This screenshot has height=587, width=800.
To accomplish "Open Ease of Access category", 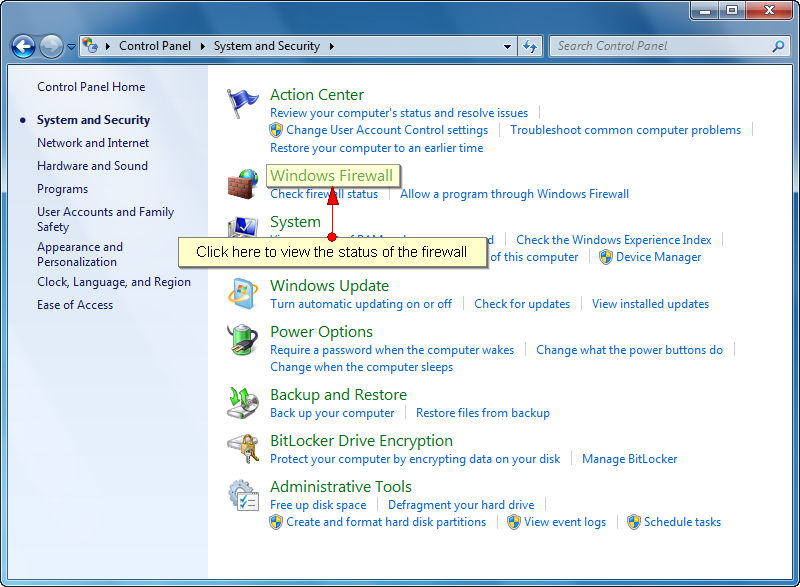I will (x=75, y=305).
